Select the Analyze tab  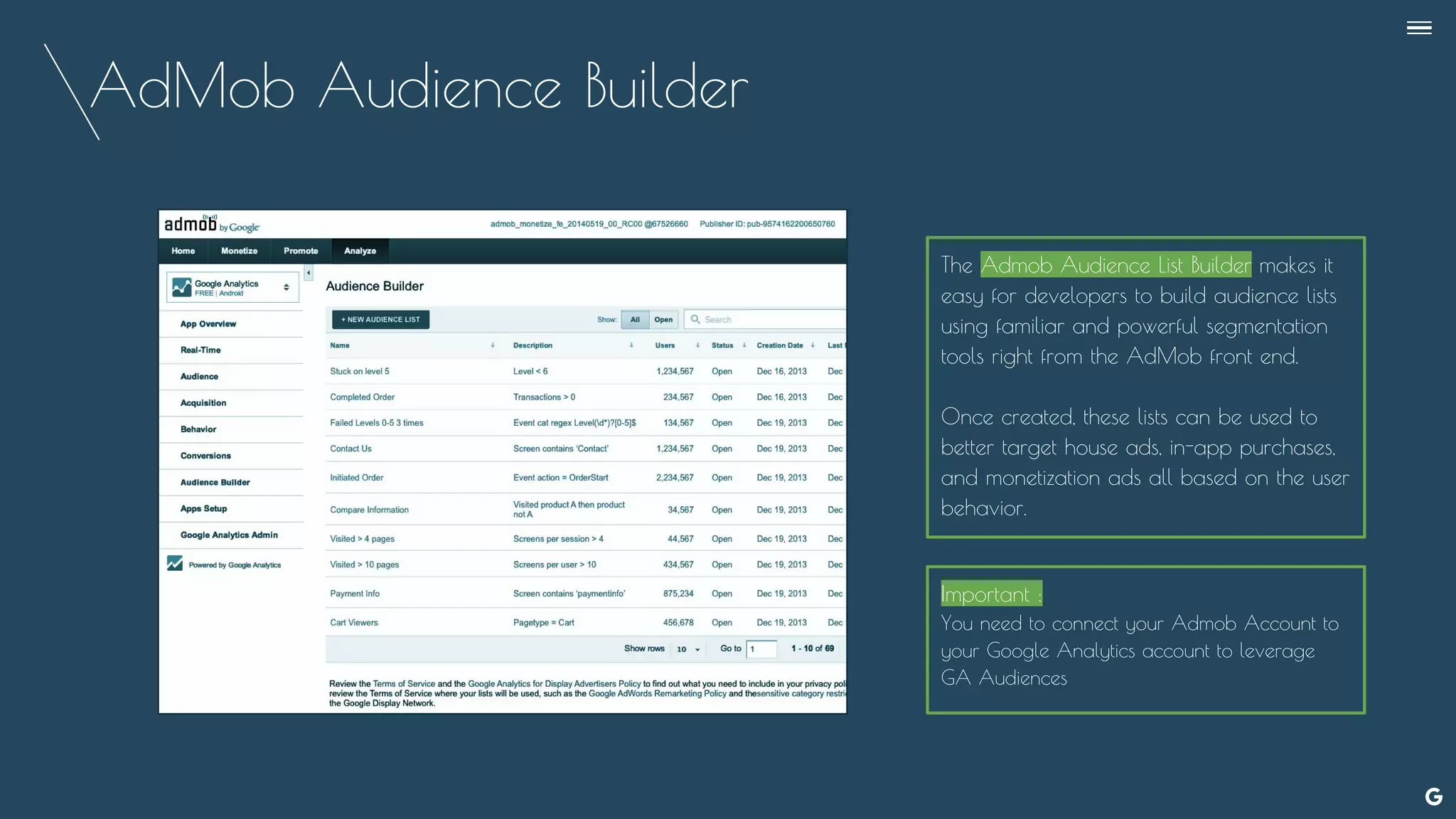click(360, 251)
